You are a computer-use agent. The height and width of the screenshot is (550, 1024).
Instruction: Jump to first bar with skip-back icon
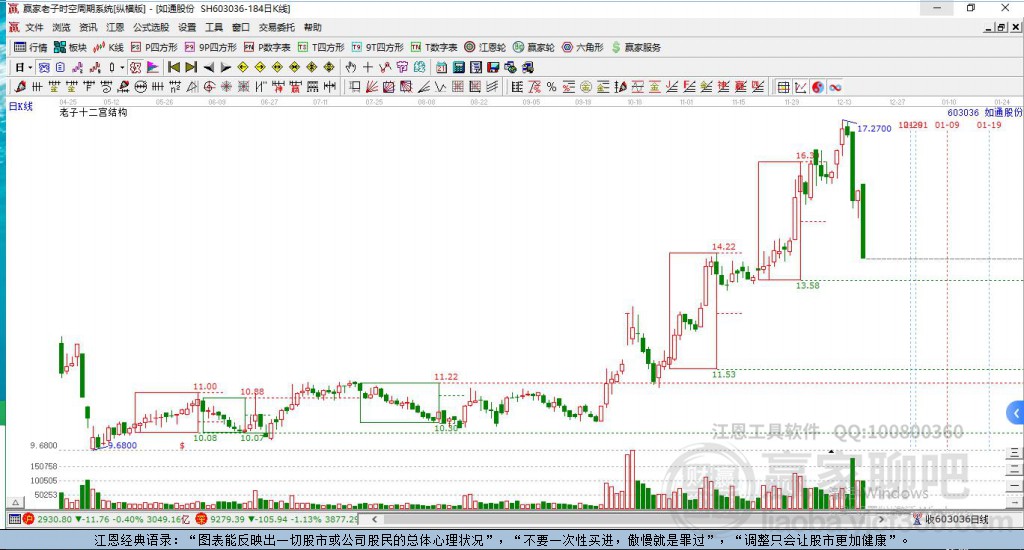point(174,67)
